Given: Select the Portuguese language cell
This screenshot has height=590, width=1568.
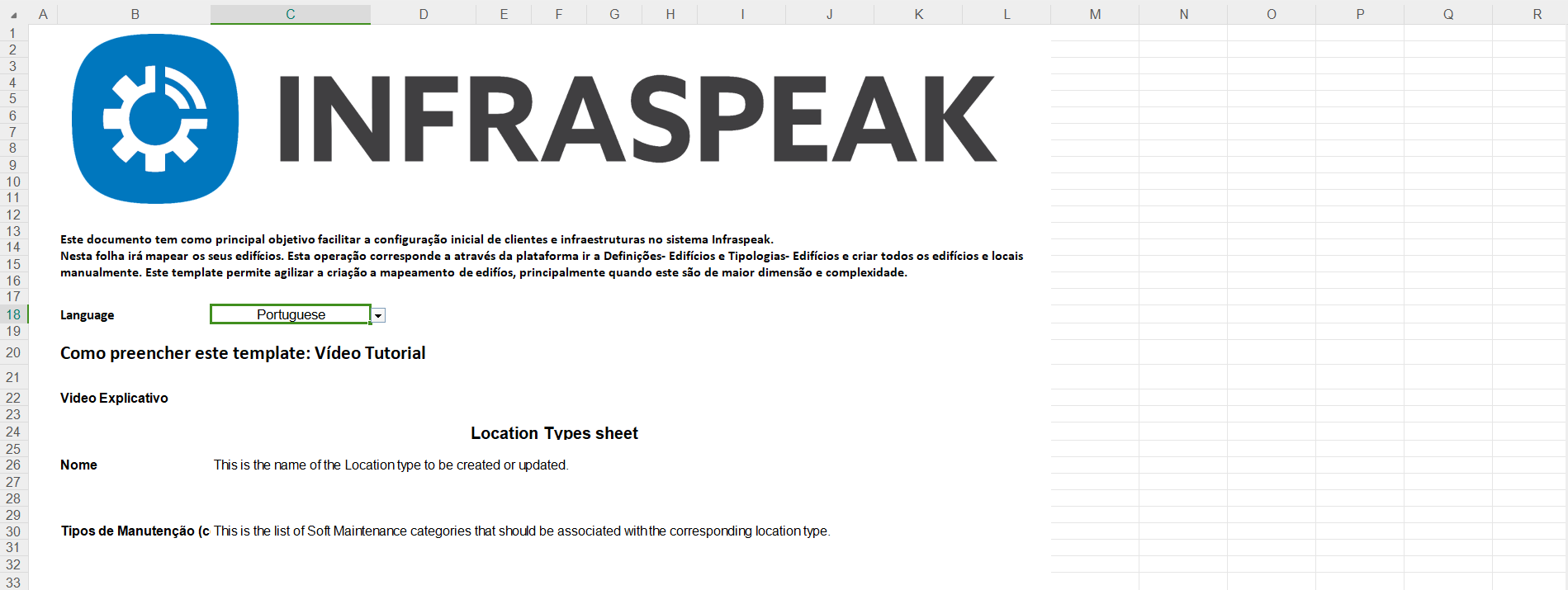Looking at the screenshot, I should (291, 314).
